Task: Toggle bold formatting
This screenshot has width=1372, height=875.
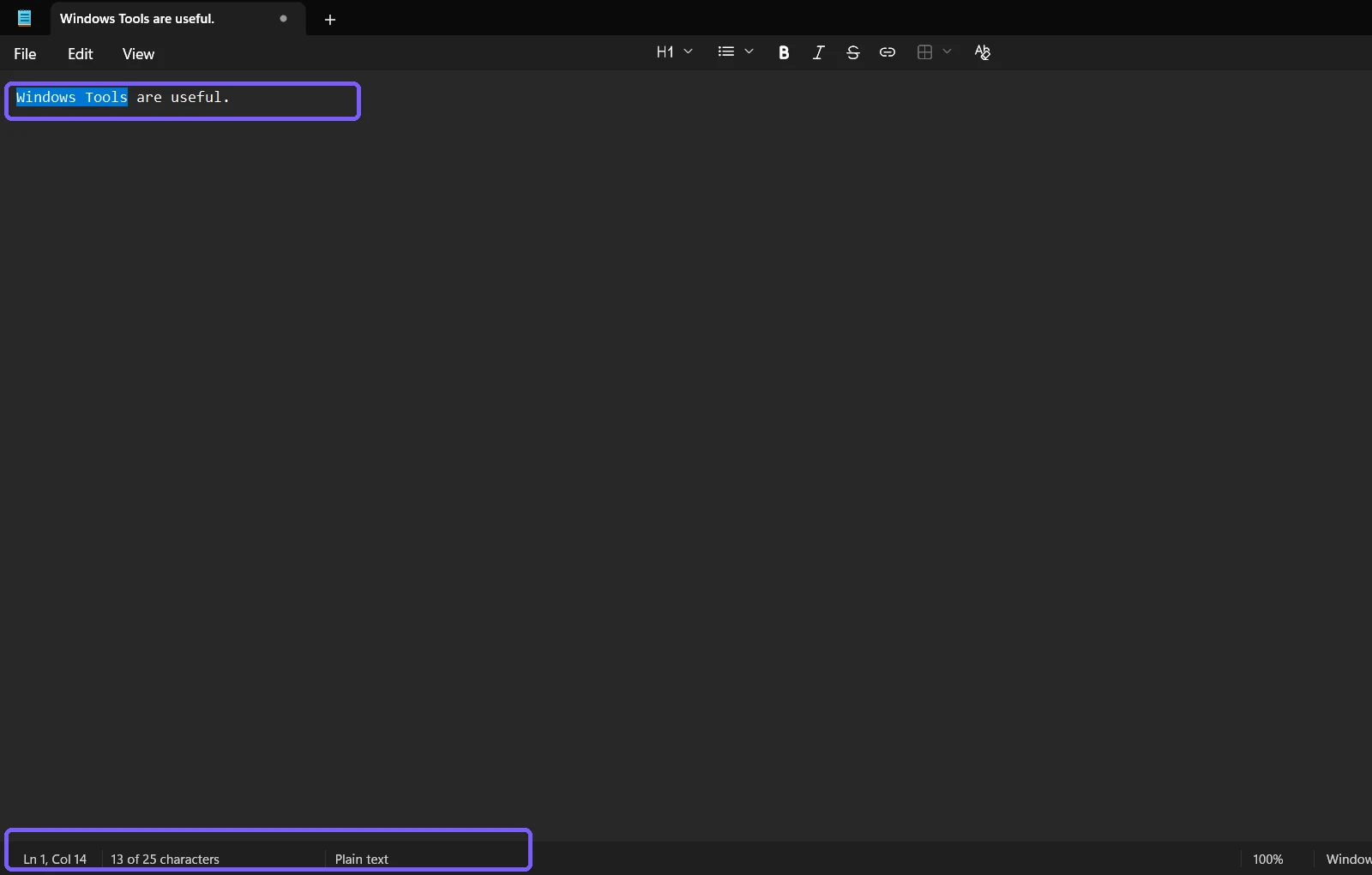Action: click(x=784, y=52)
